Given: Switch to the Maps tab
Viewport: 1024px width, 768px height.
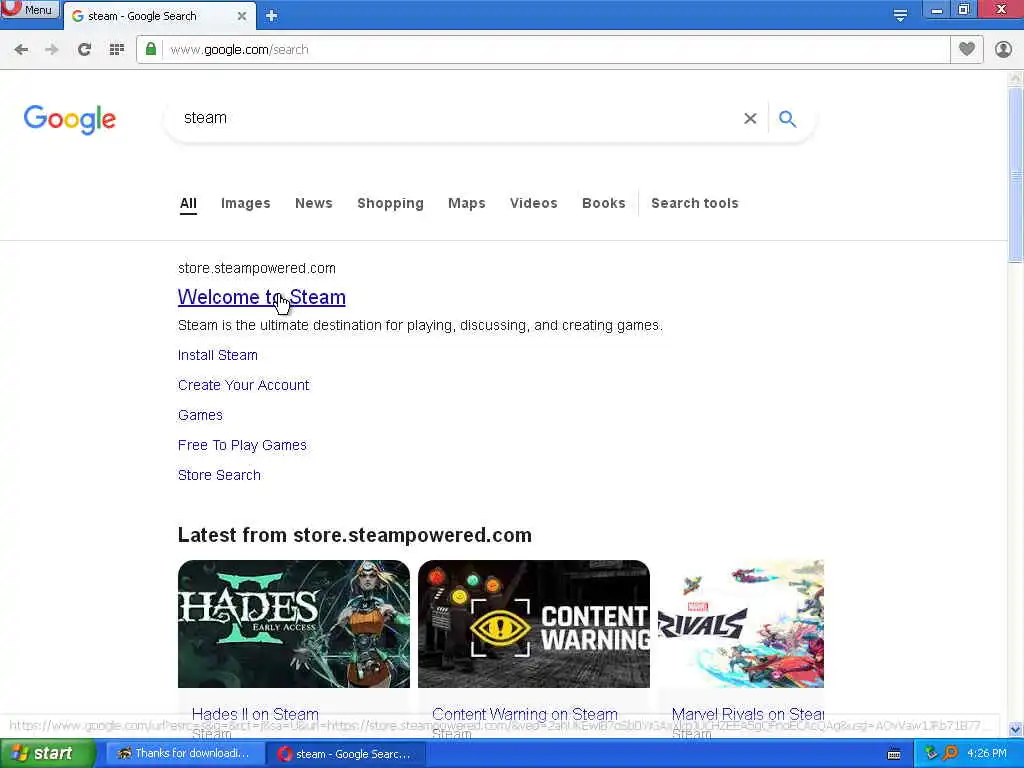Looking at the screenshot, I should click(x=467, y=203).
